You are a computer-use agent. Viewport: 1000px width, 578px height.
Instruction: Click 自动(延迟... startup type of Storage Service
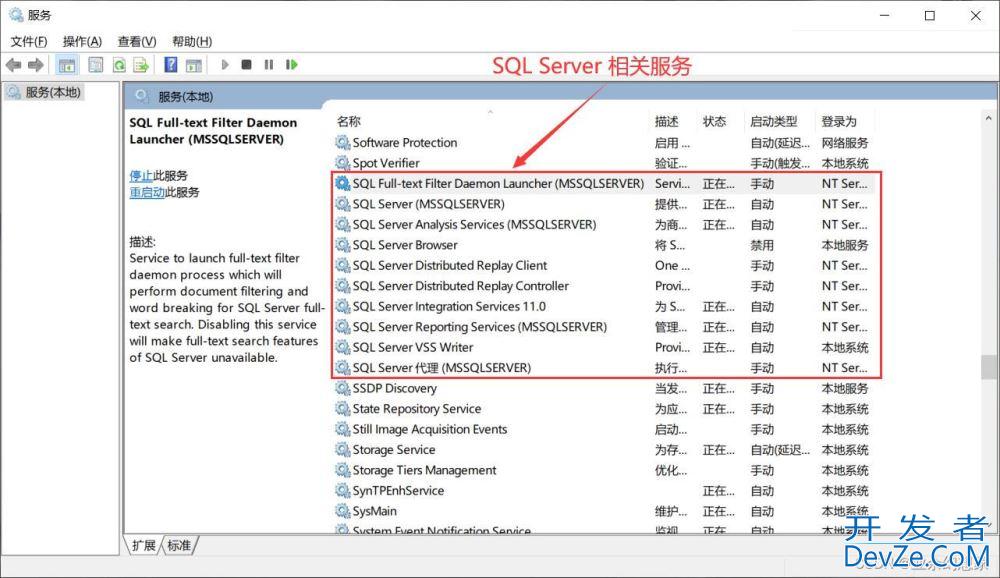click(780, 450)
